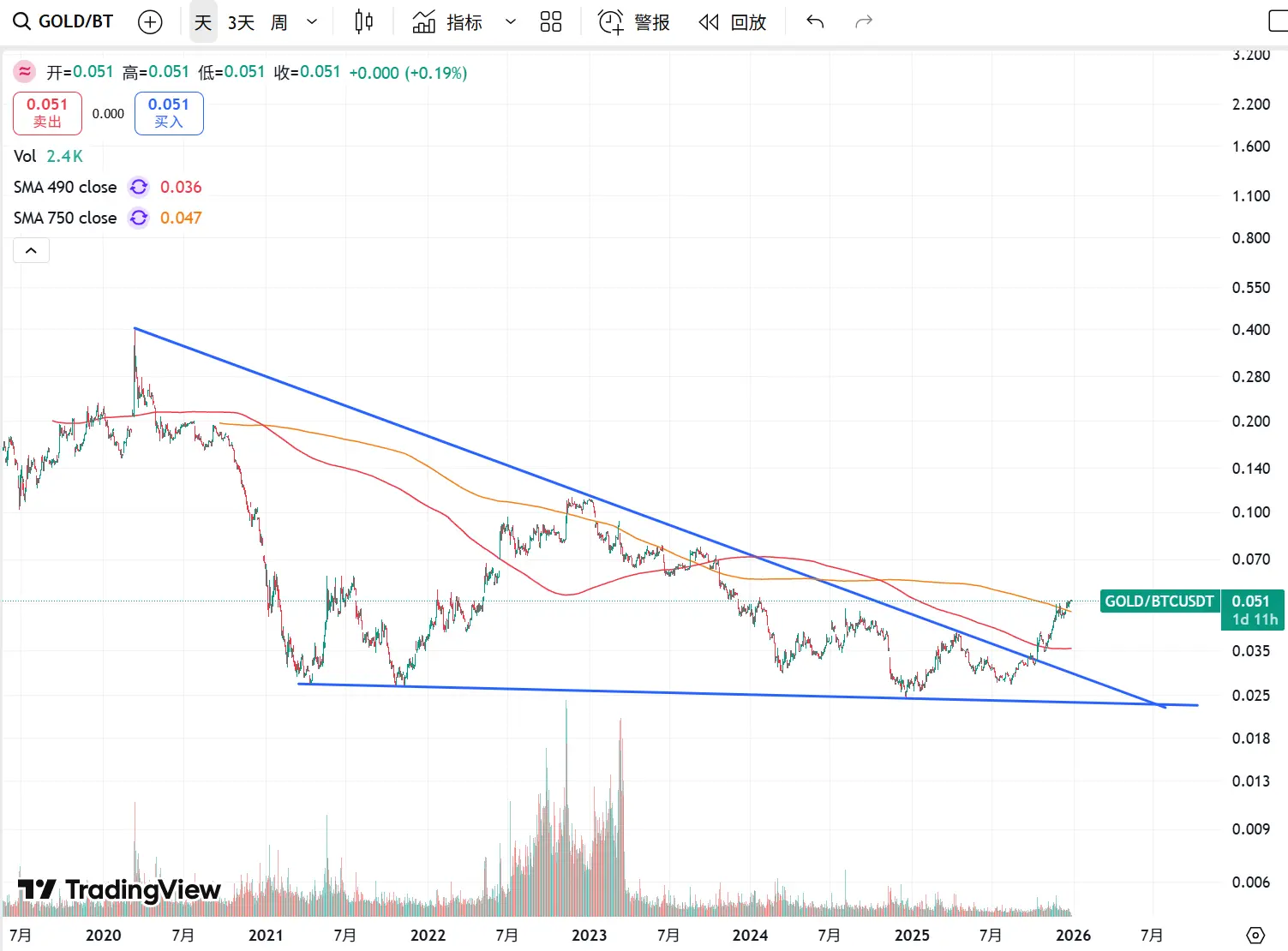Switch to the 周 weekly timeframe
Viewport: 1288px width, 951px height.
click(x=279, y=22)
